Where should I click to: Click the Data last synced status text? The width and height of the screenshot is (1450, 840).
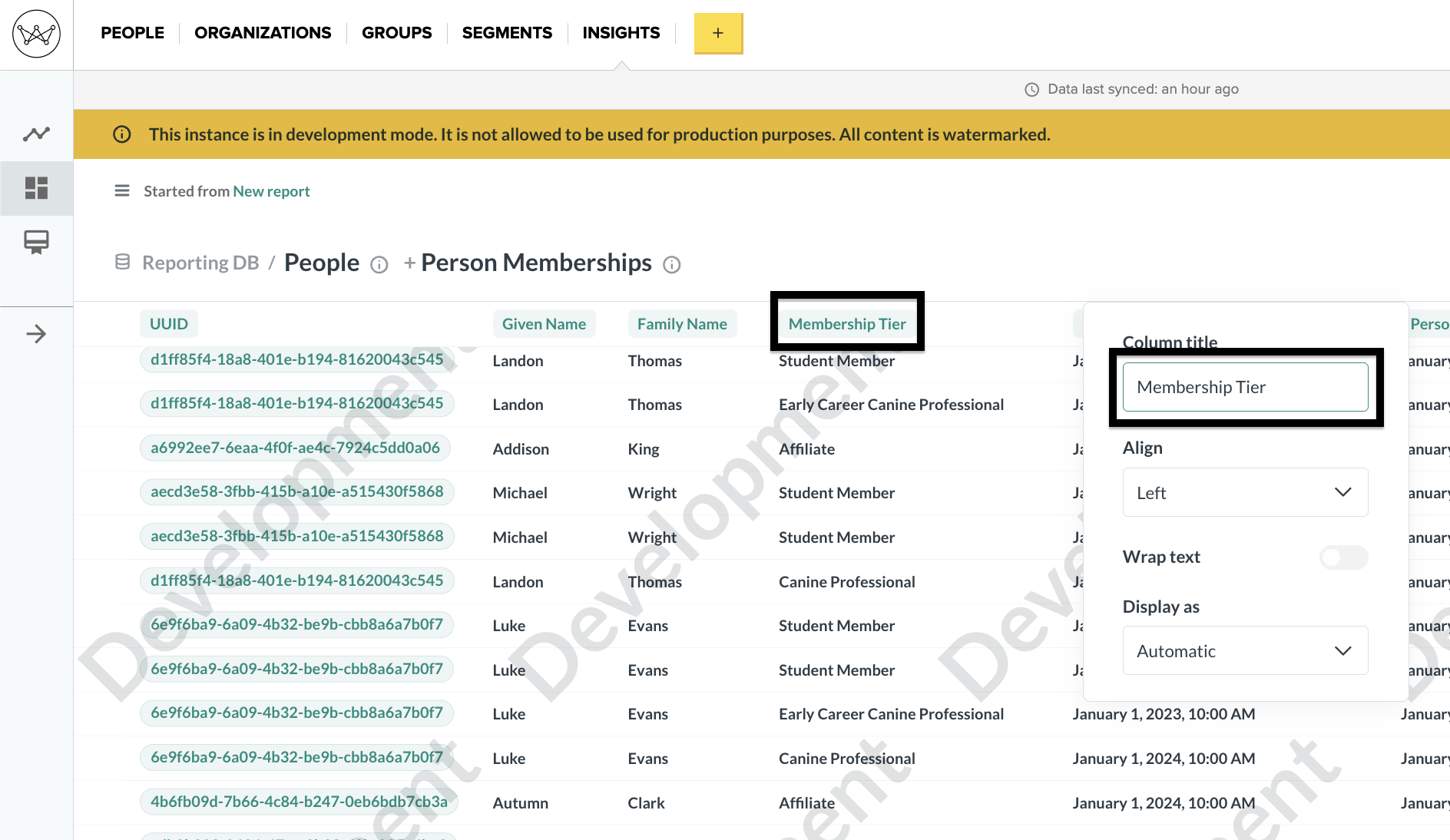1143,89
